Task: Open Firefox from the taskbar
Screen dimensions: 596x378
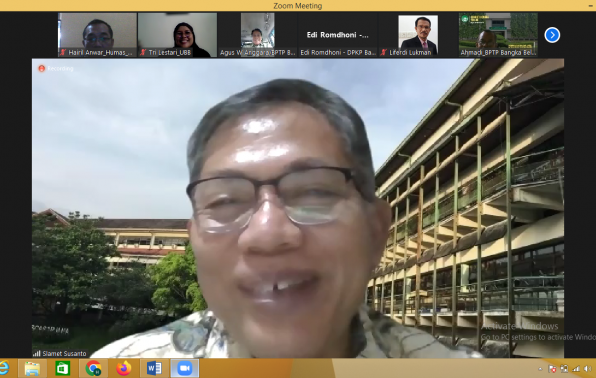Action: pyautogui.click(x=124, y=368)
